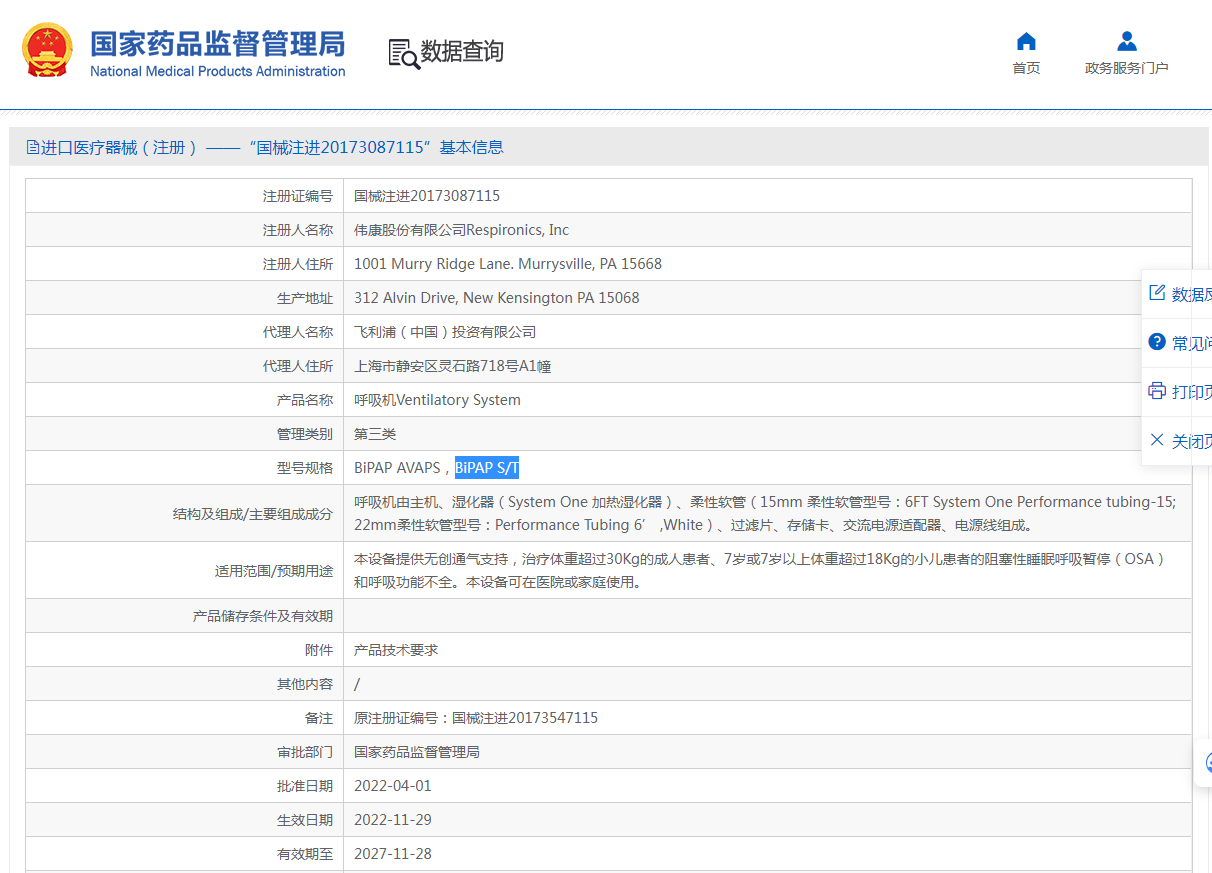The image size is (1212, 873).
Task: Go to 首页 home icon
Action: 1026,41
